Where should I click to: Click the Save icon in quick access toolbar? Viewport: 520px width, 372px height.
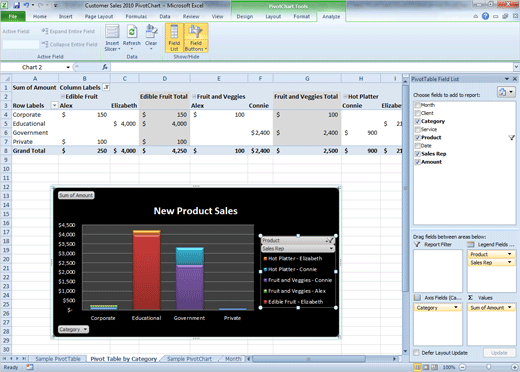[x=16, y=5]
